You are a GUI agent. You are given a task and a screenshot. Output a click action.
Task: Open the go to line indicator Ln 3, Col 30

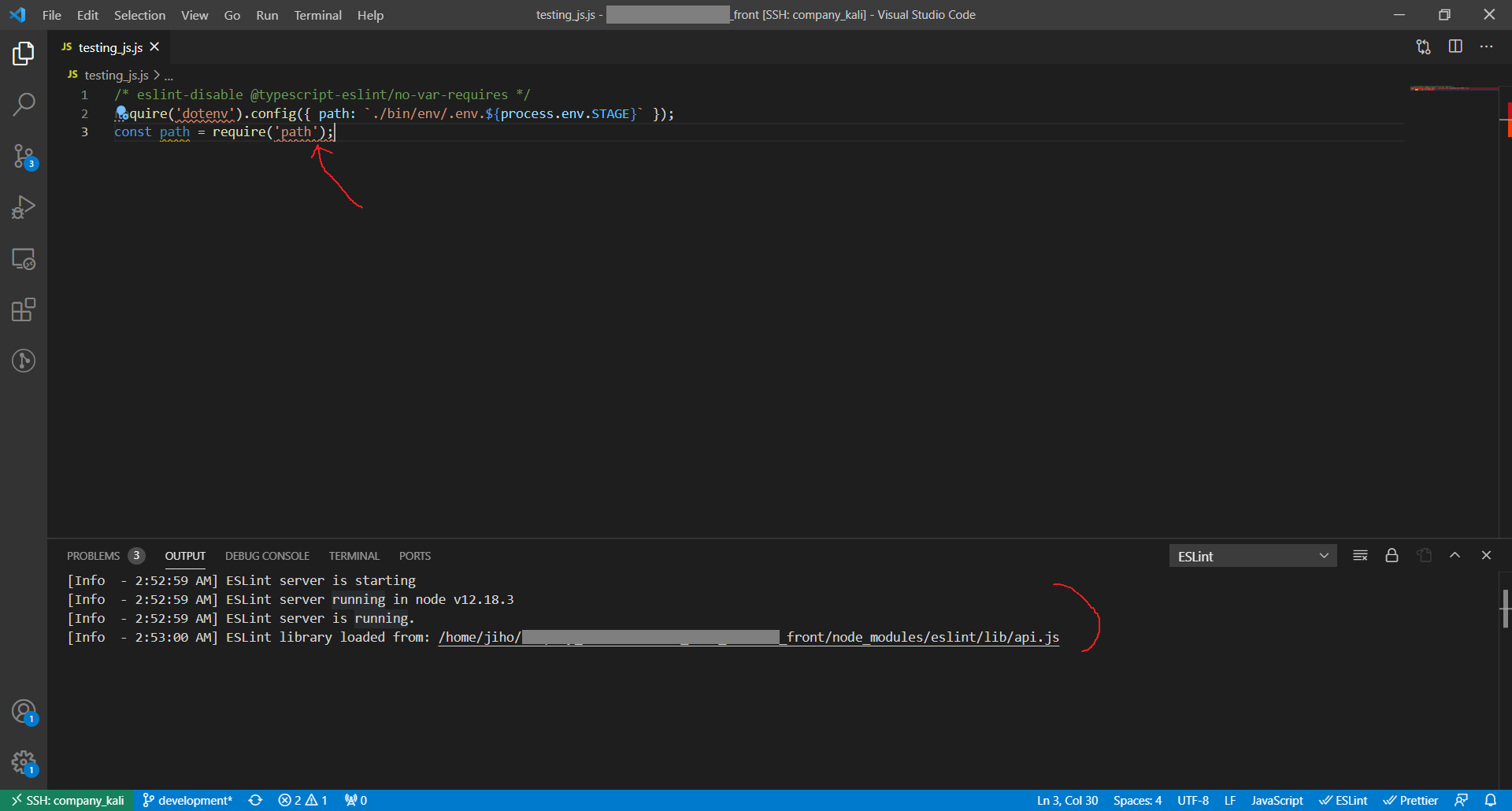point(1067,800)
